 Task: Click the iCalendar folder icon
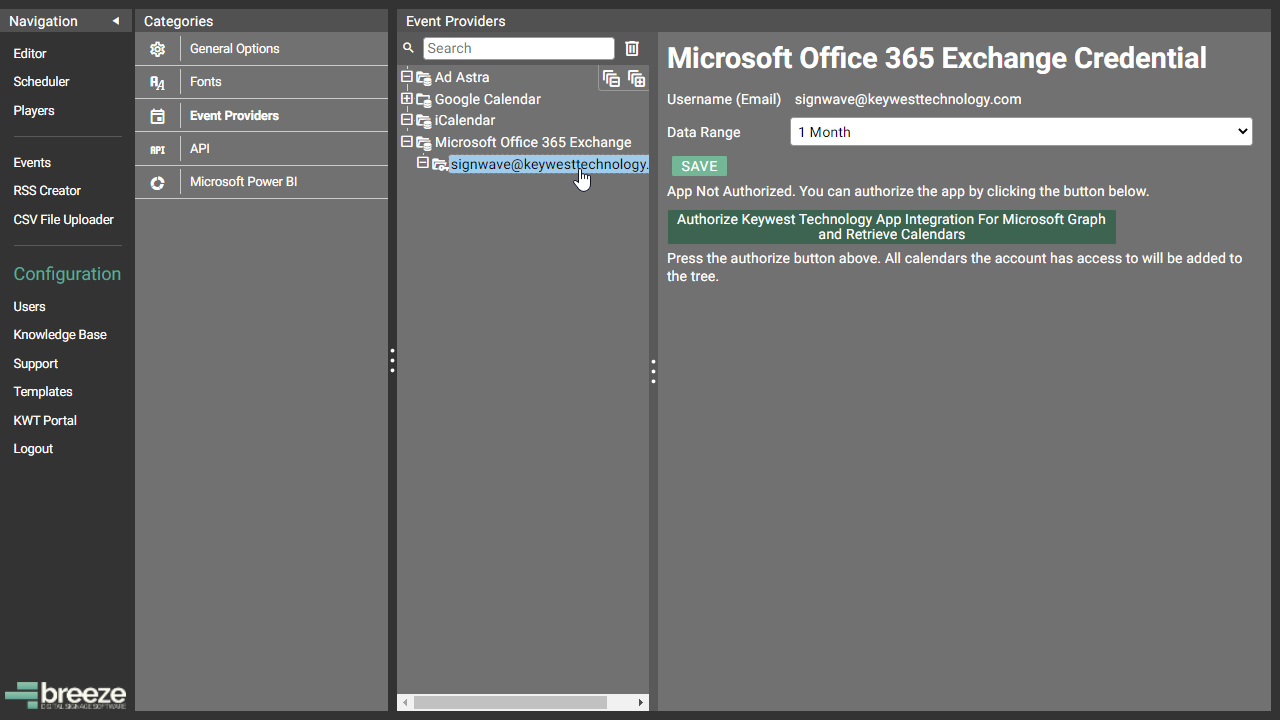pos(424,121)
